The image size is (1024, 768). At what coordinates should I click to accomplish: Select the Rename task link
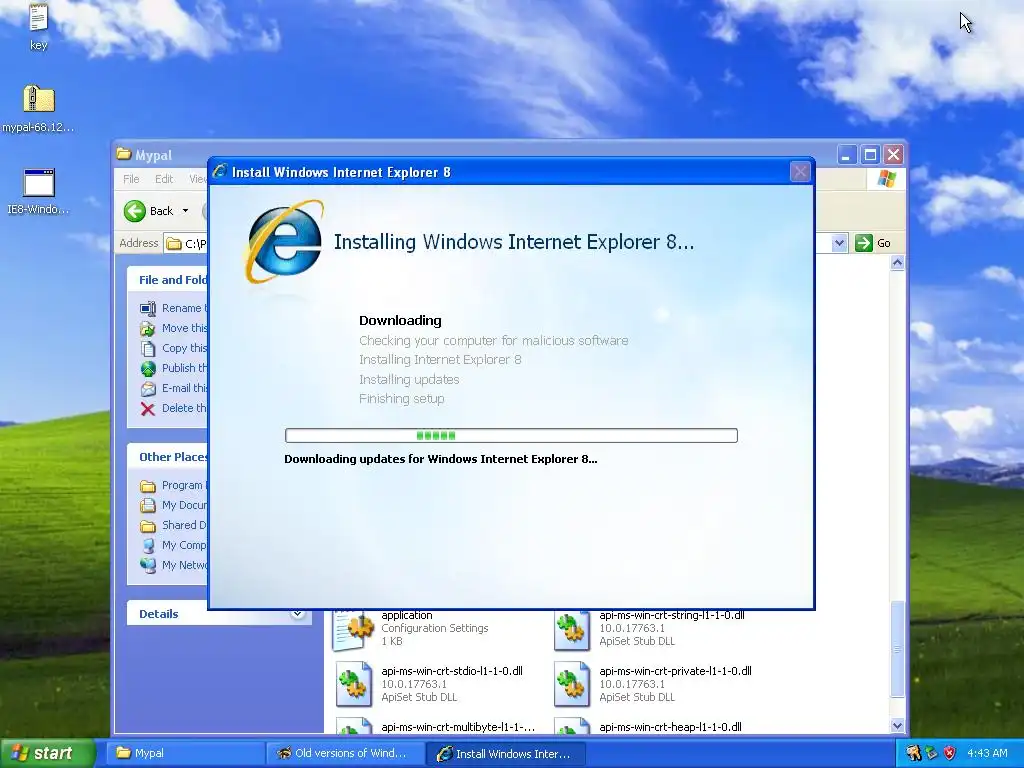[x=184, y=308]
